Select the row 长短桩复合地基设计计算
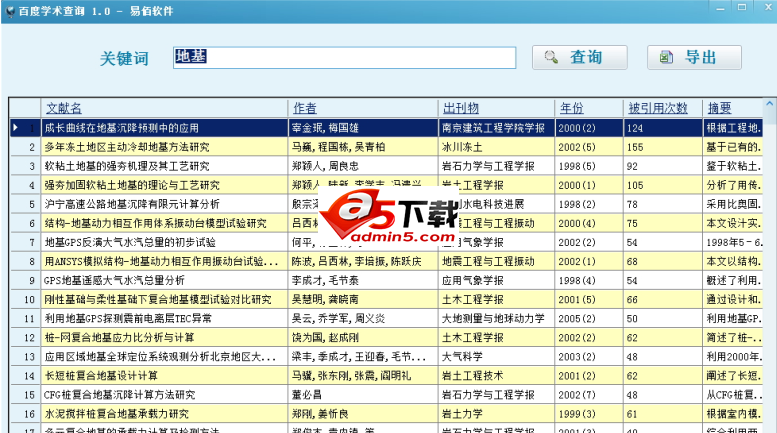Image resolution: width=777 pixels, height=433 pixels. (101, 375)
